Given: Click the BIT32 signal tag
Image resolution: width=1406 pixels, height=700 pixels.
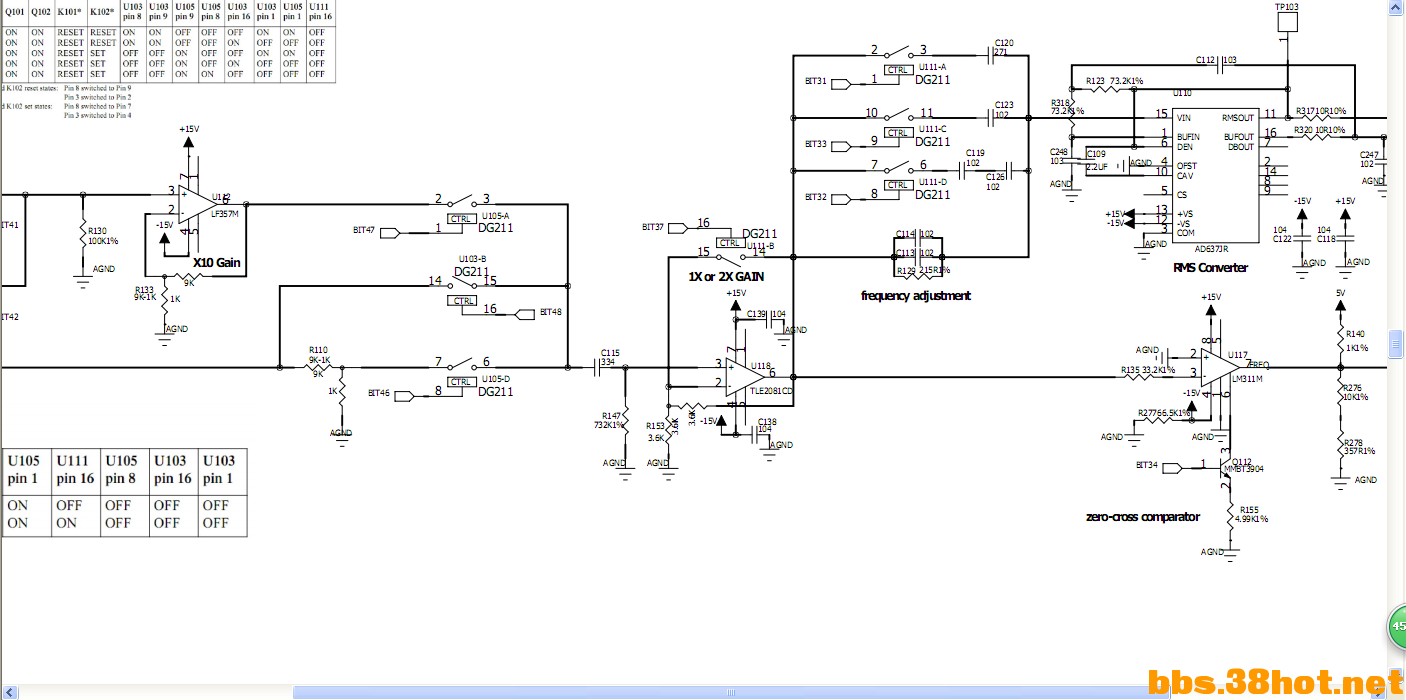Looking at the screenshot, I should (816, 197).
